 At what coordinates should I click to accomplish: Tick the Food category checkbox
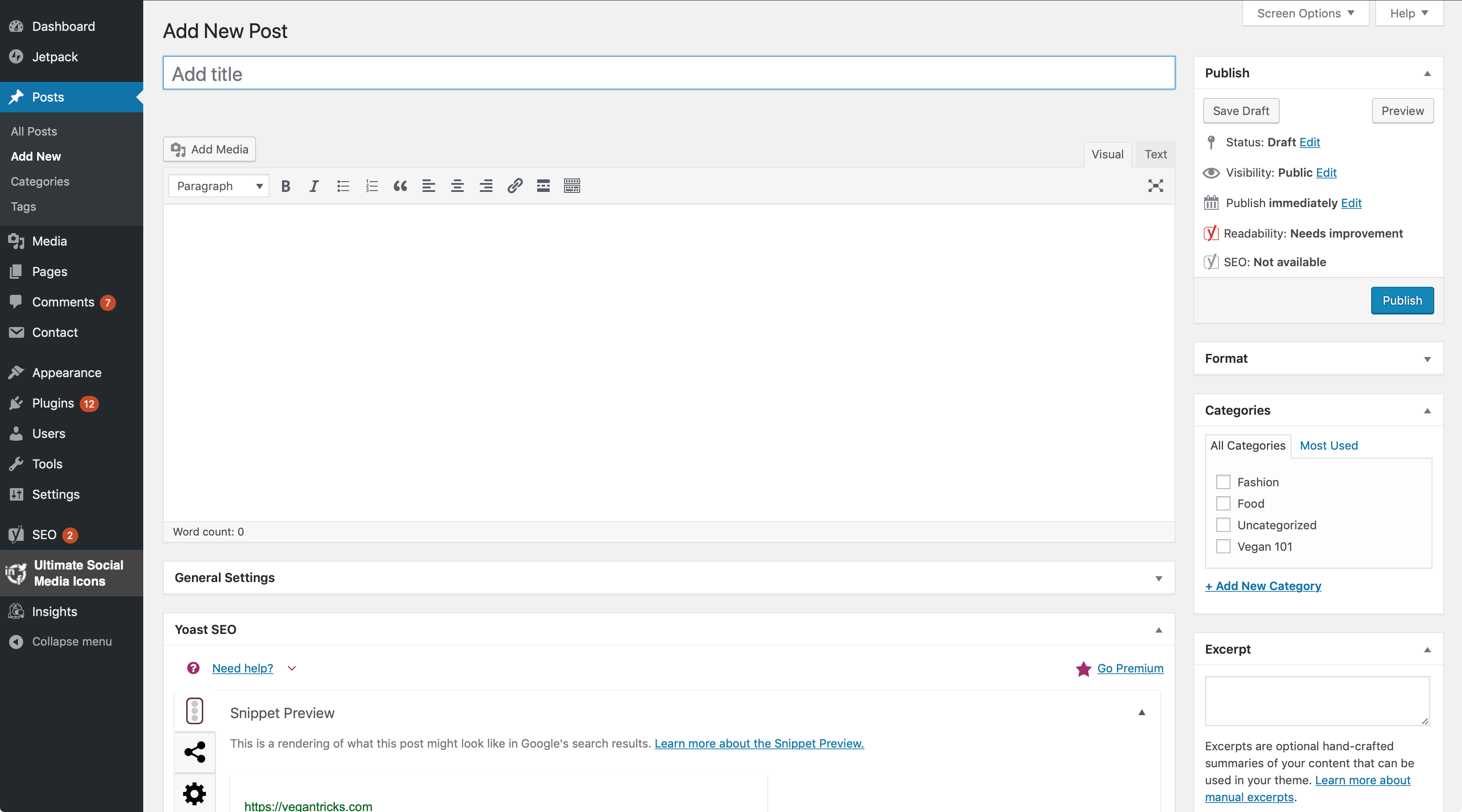(x=1223, y=504)
